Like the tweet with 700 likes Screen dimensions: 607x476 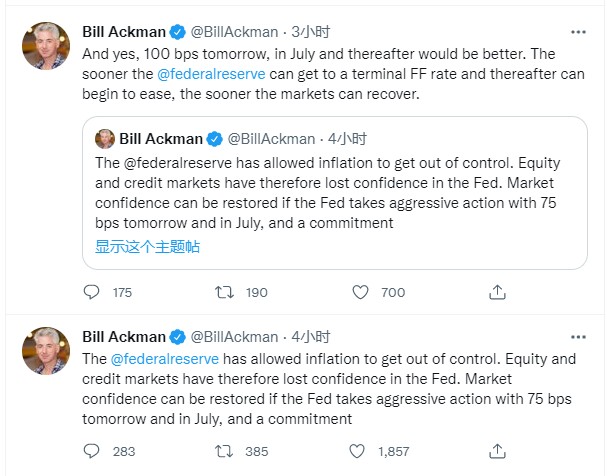tap(364, 292)
